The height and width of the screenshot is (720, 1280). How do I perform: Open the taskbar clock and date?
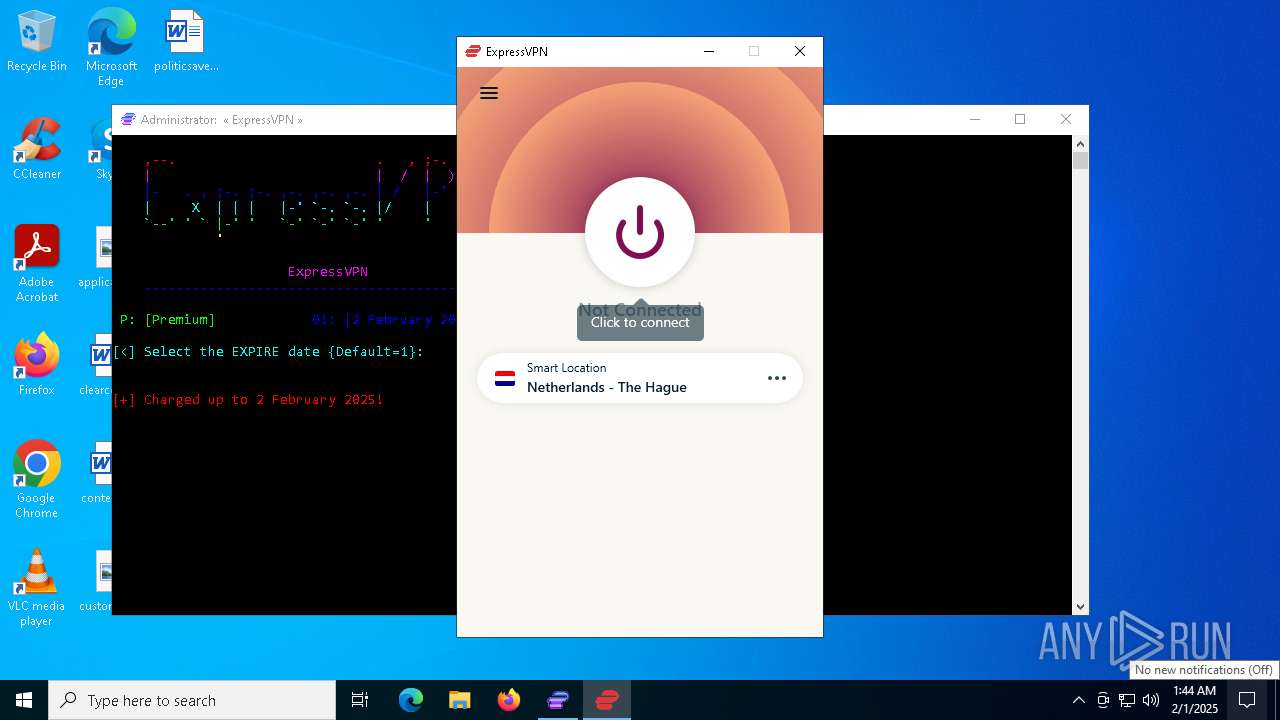pyautogui.click(x=1194, y=700)
